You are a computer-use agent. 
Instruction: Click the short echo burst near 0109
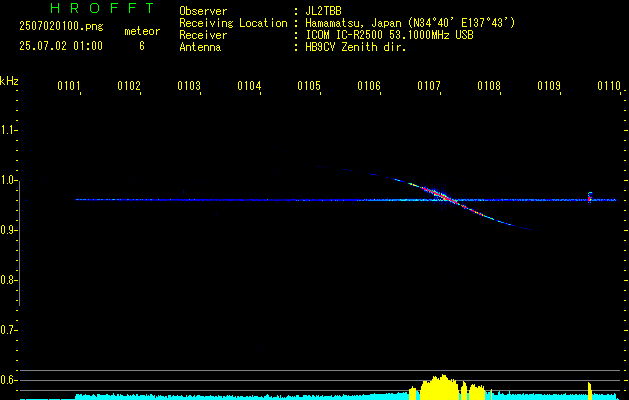590,197
